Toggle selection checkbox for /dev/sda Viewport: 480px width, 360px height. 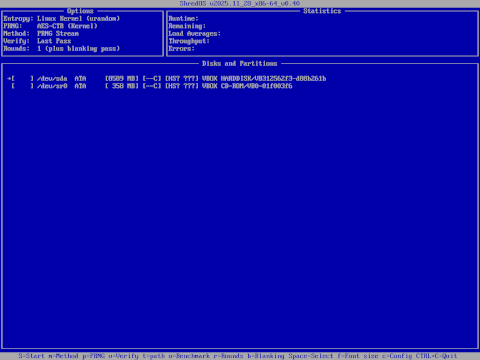(x=22, y=79)
